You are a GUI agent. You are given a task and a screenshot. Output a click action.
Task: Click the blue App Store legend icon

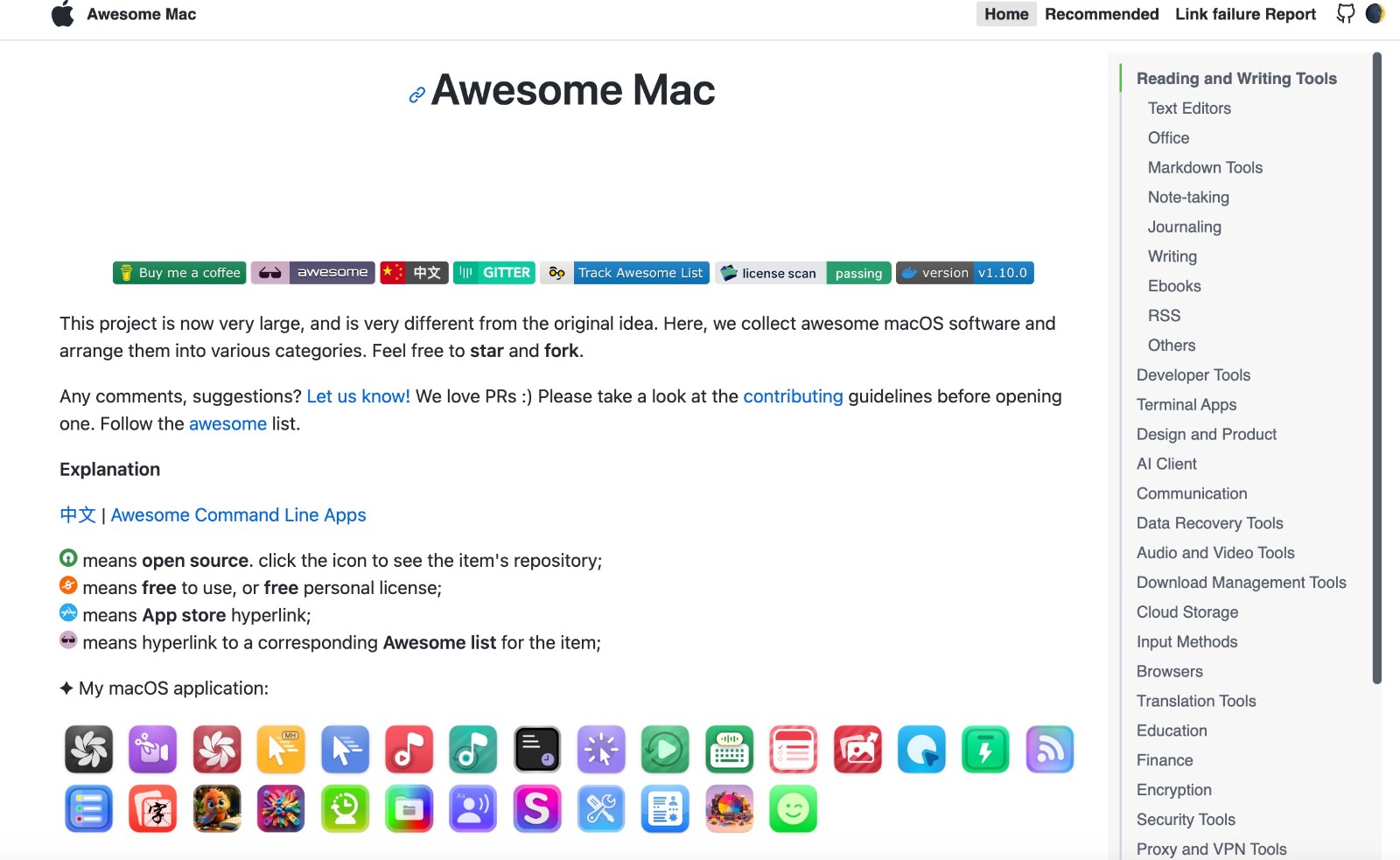(x=68, y=612)
